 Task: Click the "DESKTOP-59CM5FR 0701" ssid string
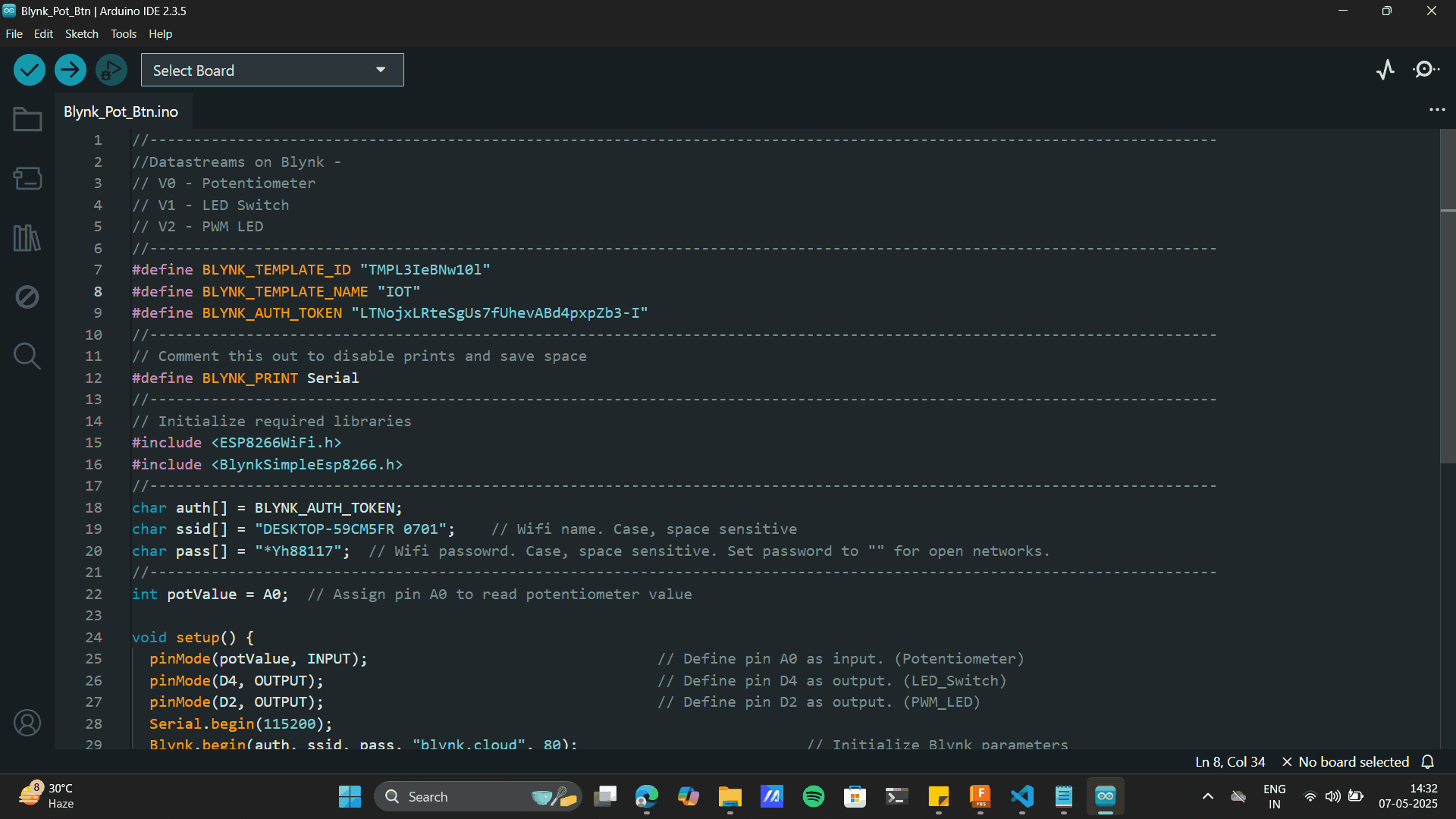pyautogui.click(x=351, y=529)
